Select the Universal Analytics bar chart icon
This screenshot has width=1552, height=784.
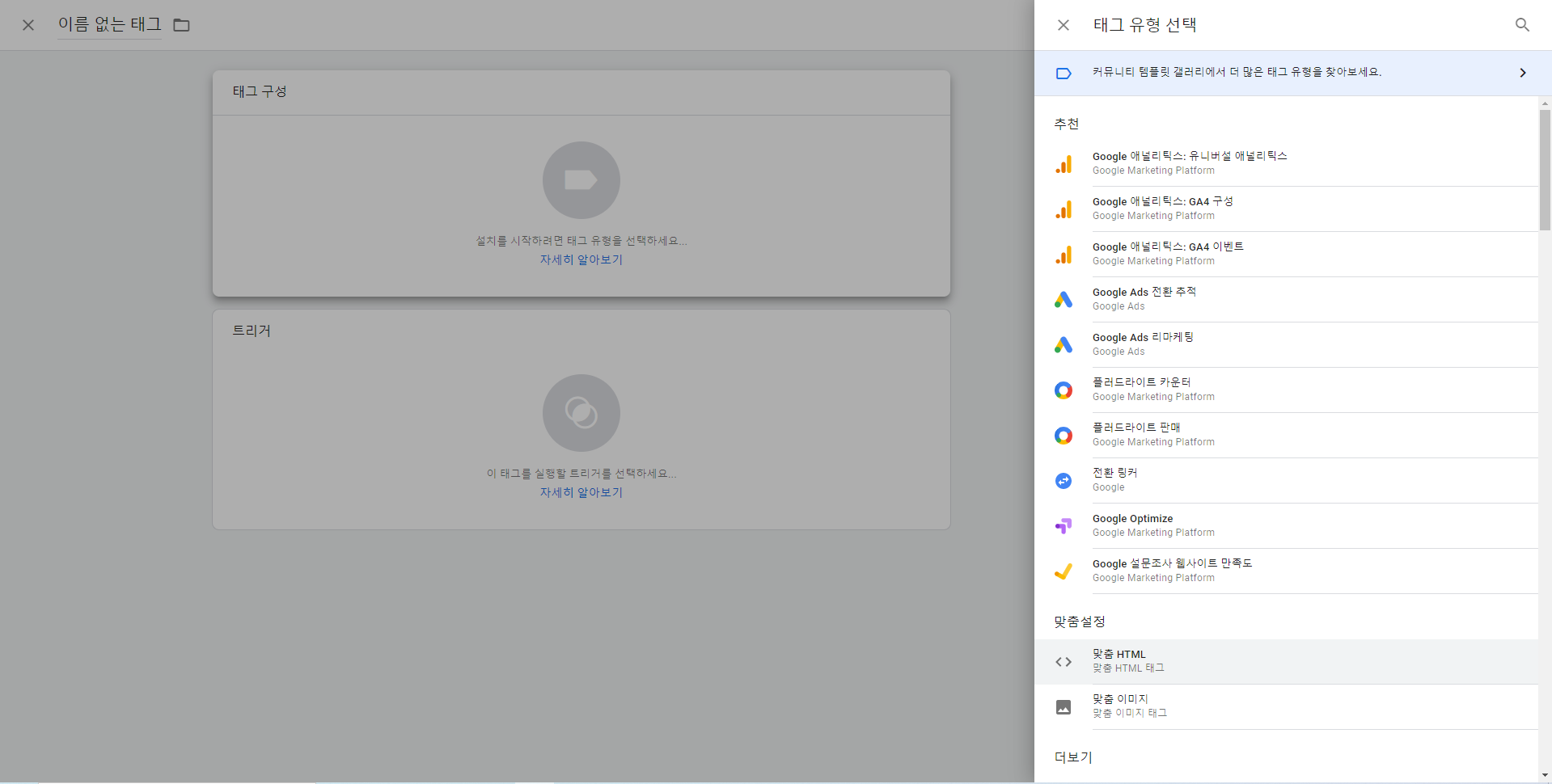1064,164
